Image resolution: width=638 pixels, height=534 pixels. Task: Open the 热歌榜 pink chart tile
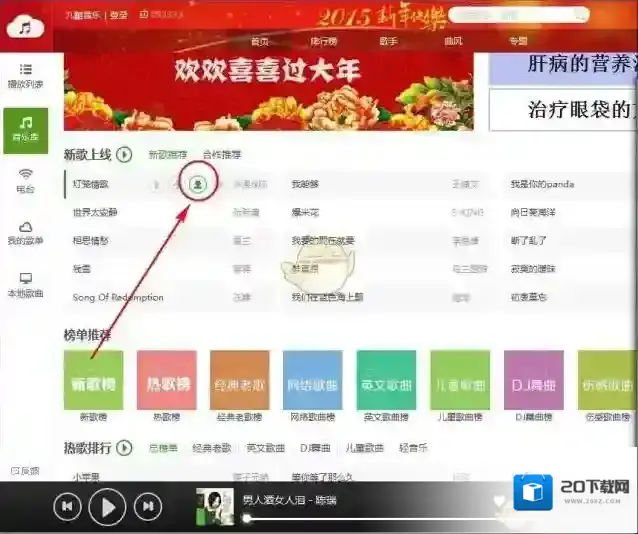167,380
